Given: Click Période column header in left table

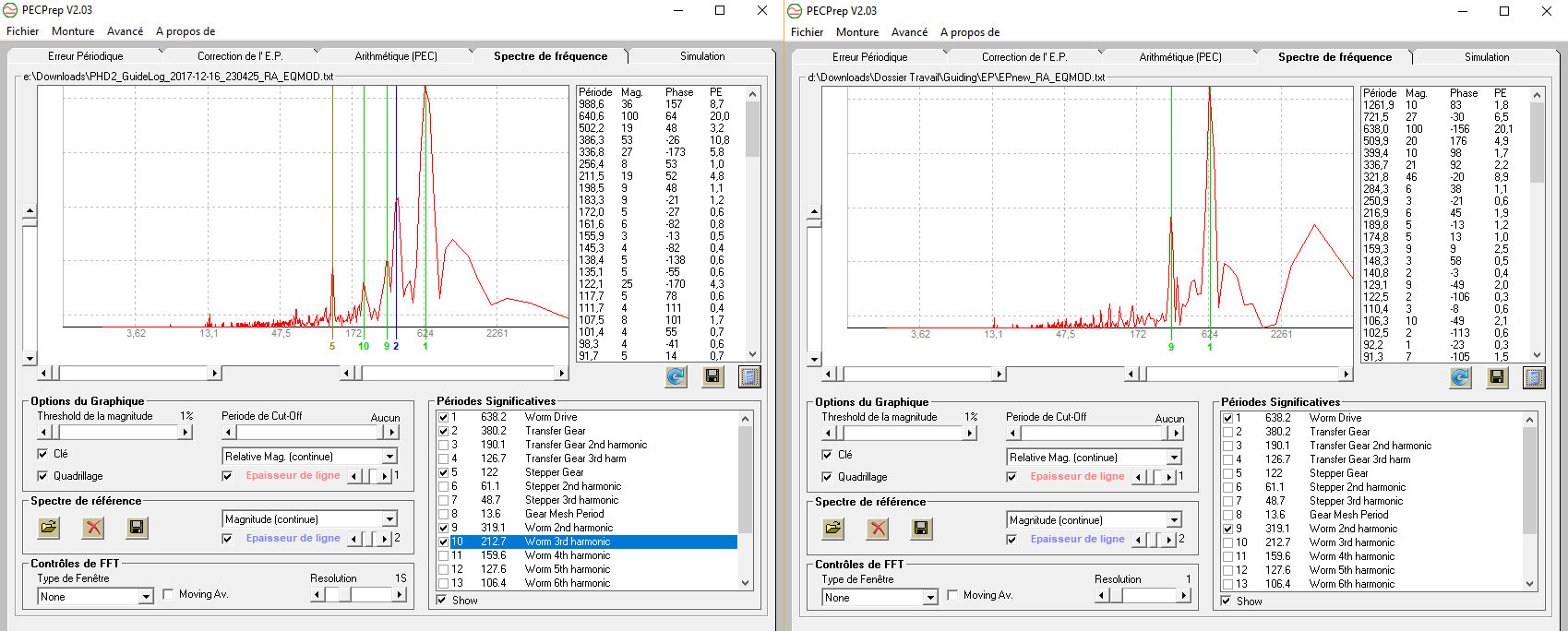Looking at the screenshot, I should (x=595, y=92).
